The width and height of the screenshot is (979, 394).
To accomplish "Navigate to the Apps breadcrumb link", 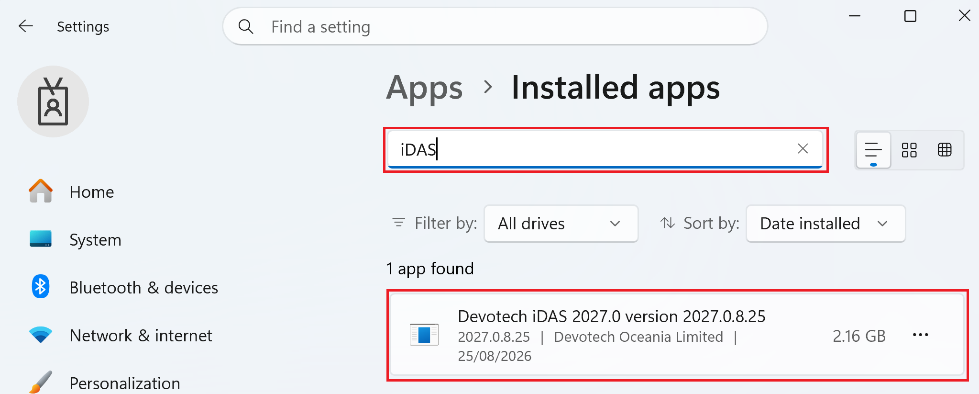I will [425, 87].
